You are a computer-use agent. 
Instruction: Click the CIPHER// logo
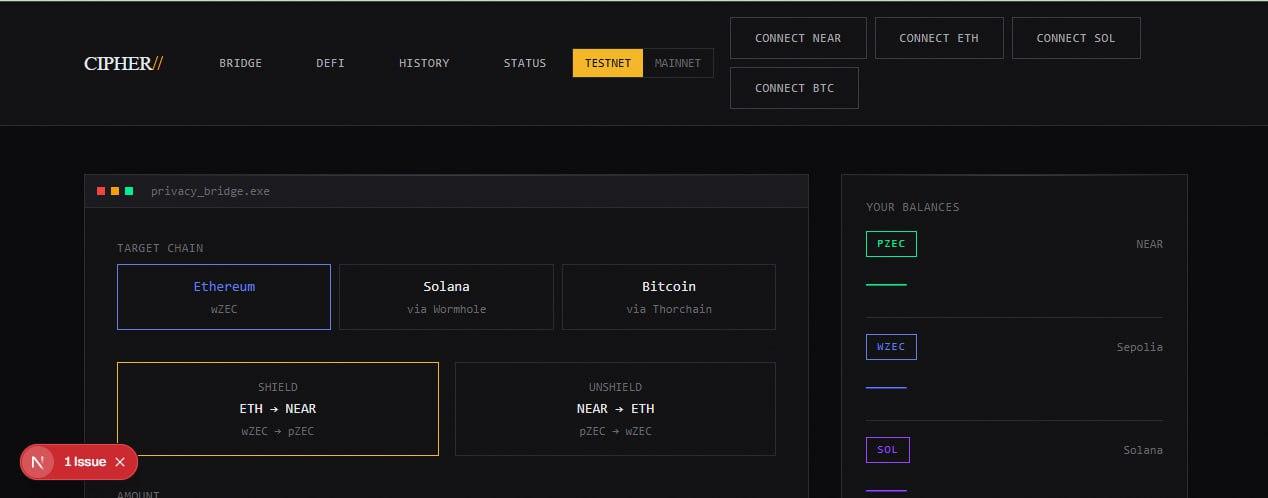click(x=123, y=63)
